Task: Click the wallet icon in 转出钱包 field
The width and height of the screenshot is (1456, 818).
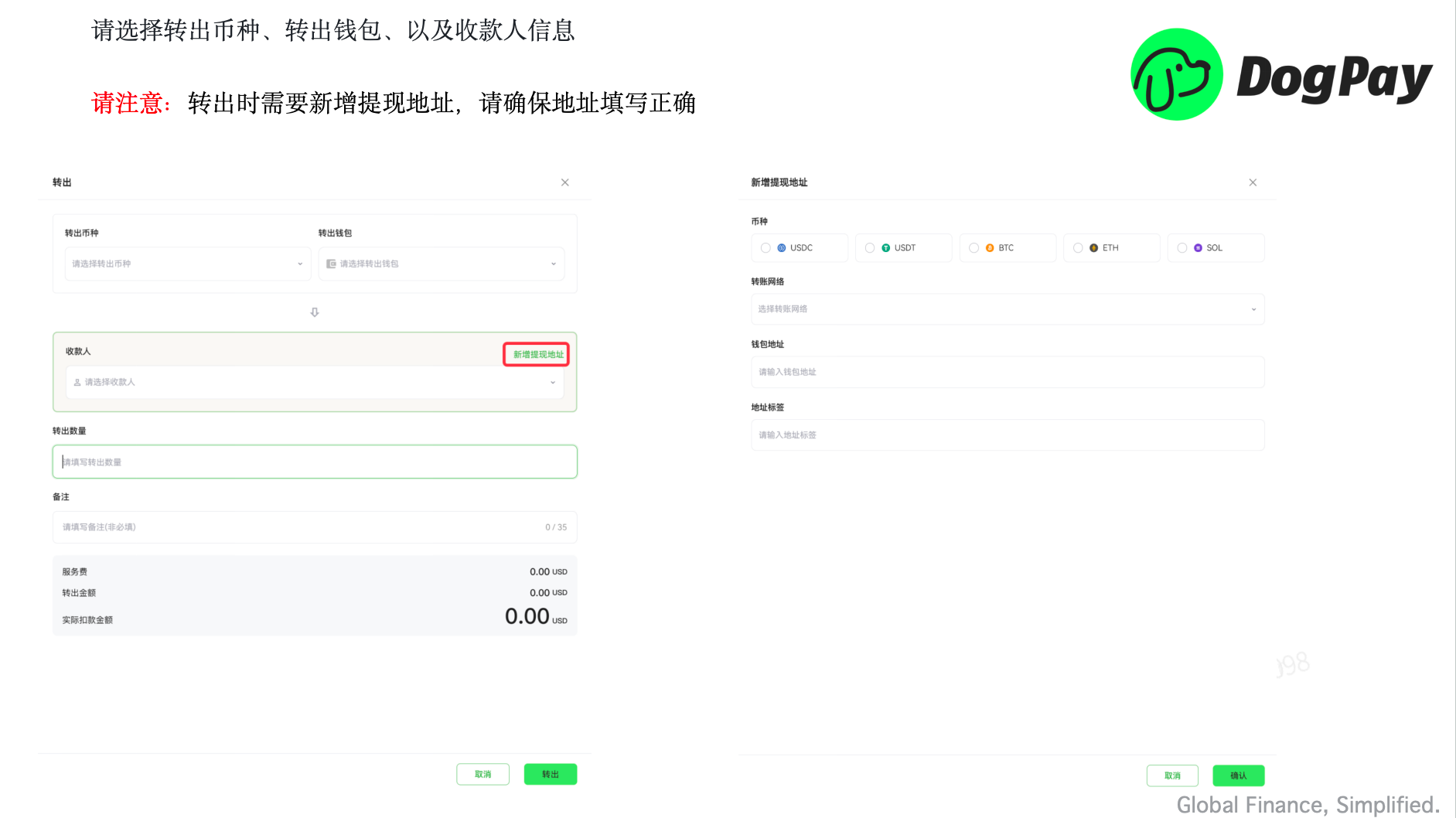Action: click(331, 264)
